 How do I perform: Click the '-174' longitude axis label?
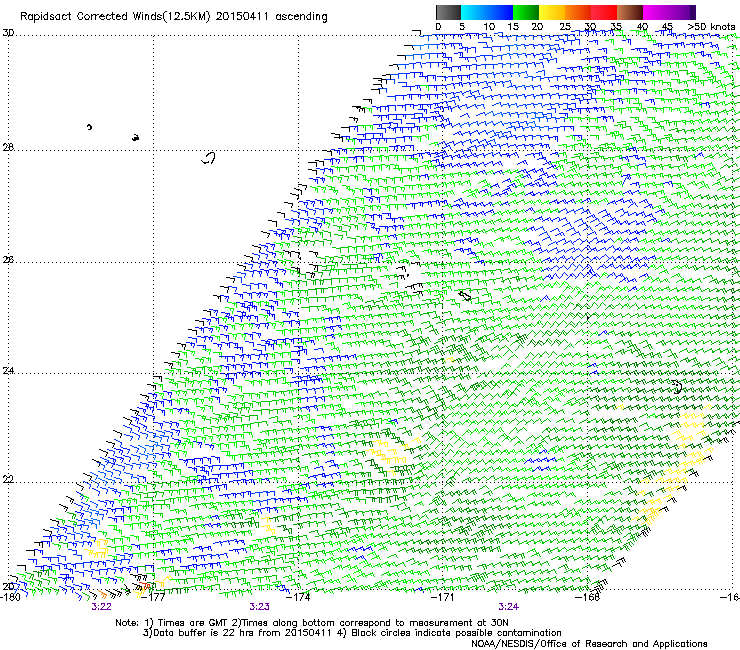pyautogui.click(x=299, y=597)
